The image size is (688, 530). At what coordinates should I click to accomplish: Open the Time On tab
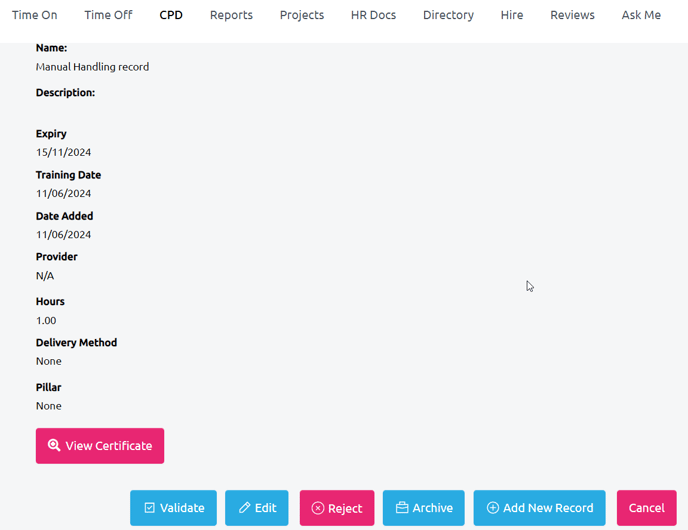[34, 15]
